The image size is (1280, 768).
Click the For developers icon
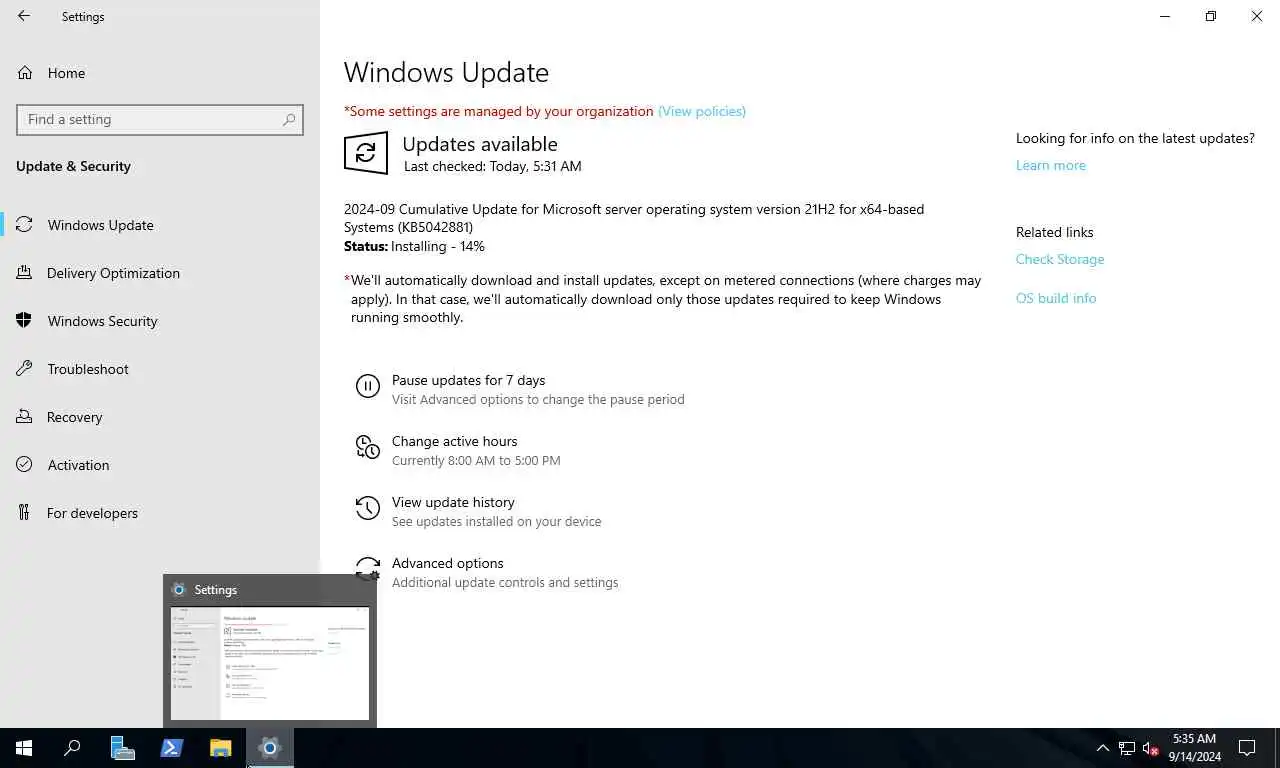pyautogui.click(x=25, y=513)
